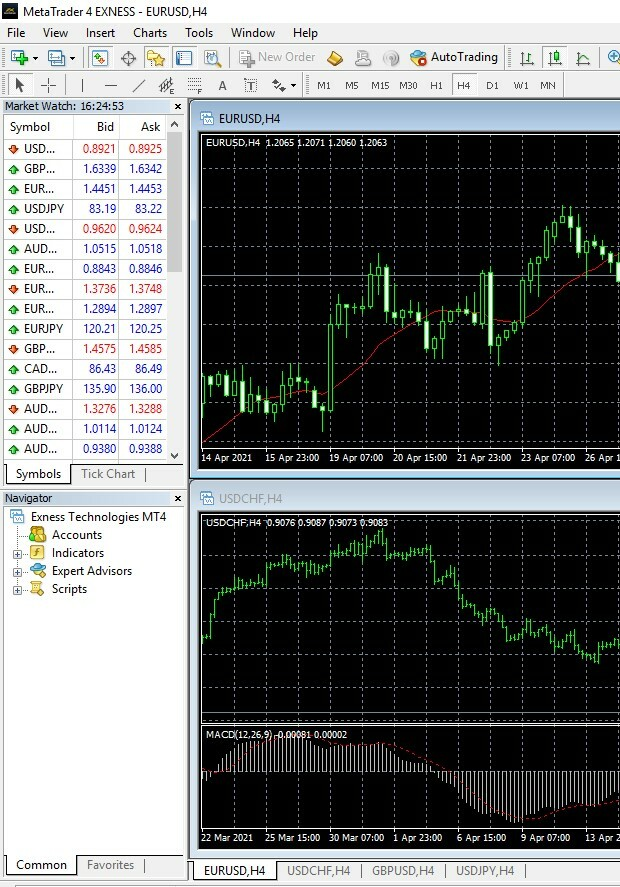The height and width of the screenshot is (887, 620).
Task: Switch to line chart type icon
Action: (x=583, y=58)
